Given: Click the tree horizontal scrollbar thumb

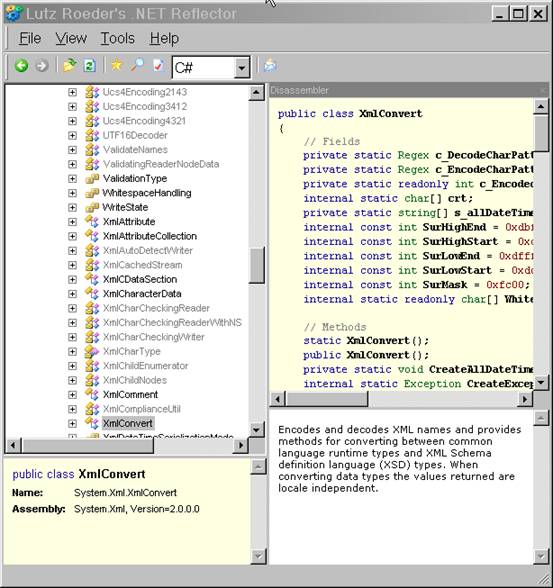Looking at the screenshot, I should point(88,446).
